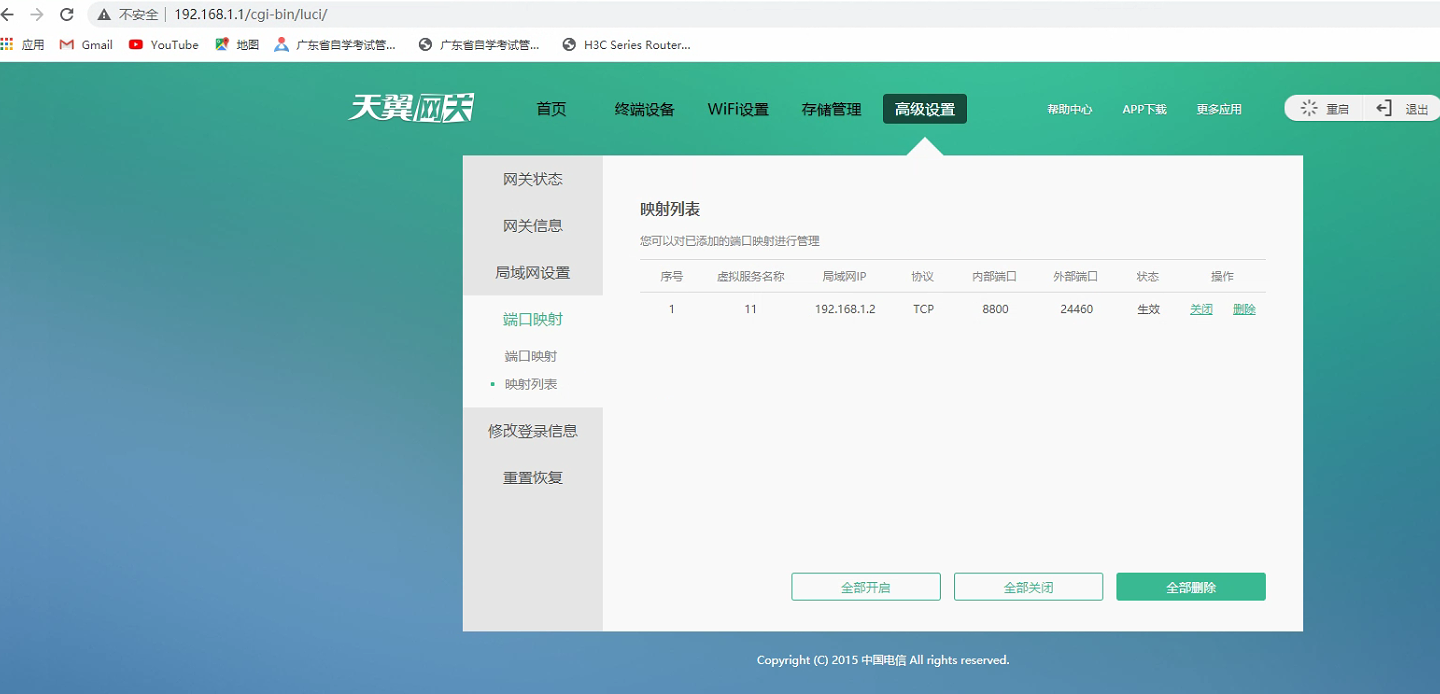Click the not-secure warning icon in address bar
1440x694 pixels.
point(104,15)
